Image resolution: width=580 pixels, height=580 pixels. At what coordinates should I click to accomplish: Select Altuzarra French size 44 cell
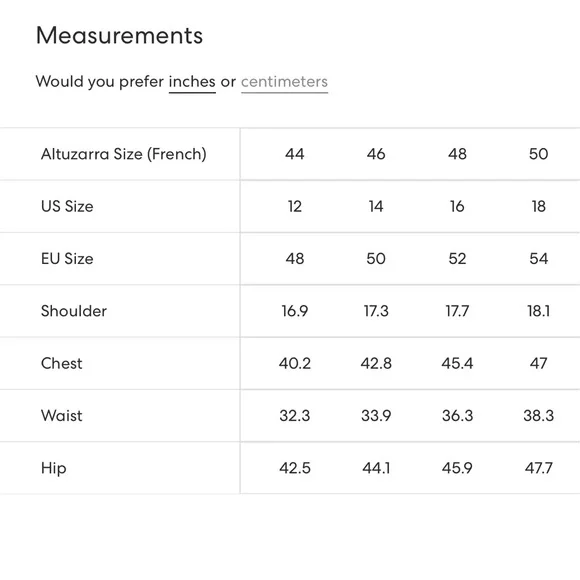(x=294, y=154)
